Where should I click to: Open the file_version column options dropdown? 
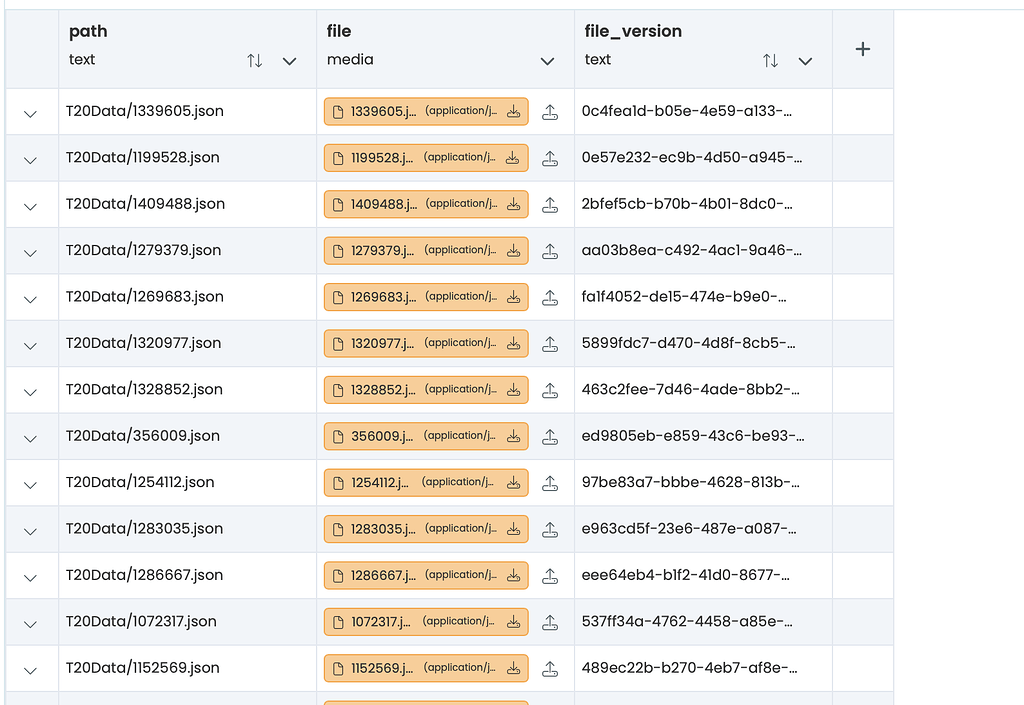point(805,60)
